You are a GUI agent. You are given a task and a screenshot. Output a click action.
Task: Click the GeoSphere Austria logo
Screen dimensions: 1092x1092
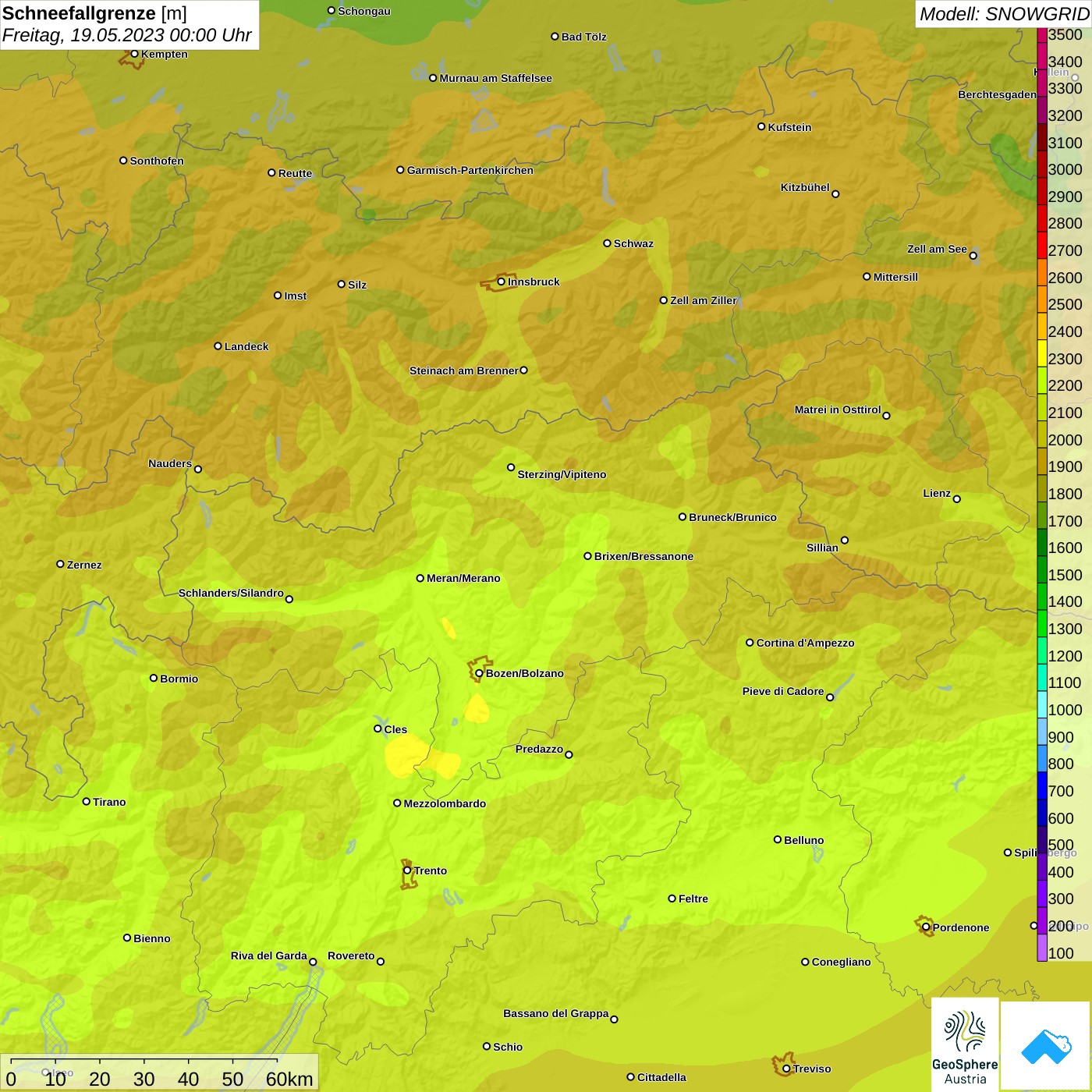click(x=965, y=1045)
